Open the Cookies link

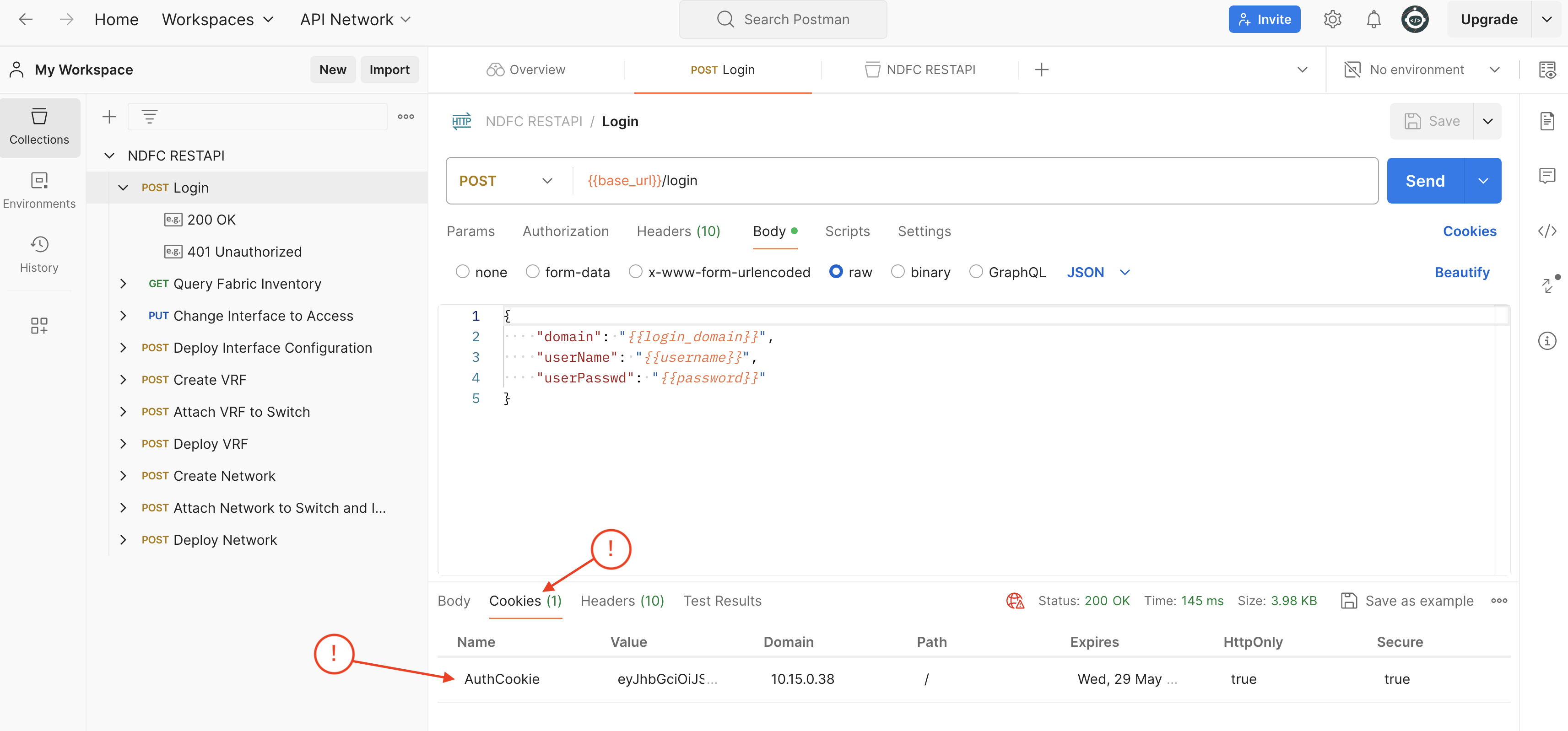(x=1470, y=231)
